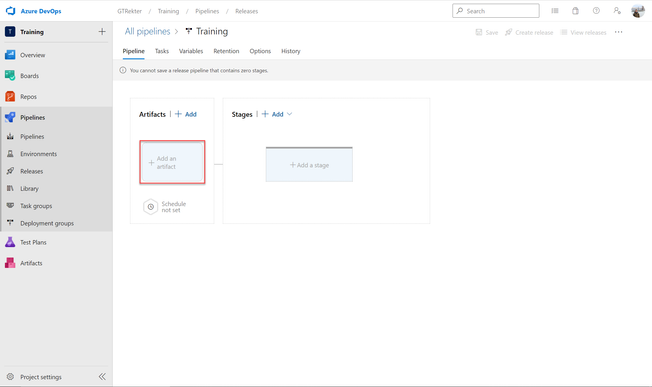Click the marketplace shopping bag icon
The image size is (652, 387).
575,11
